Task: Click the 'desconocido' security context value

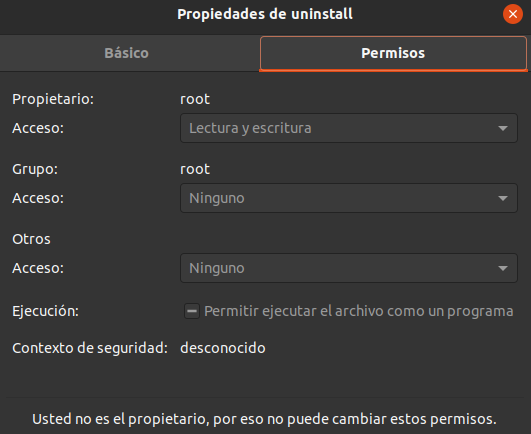Action: [223, 348]
